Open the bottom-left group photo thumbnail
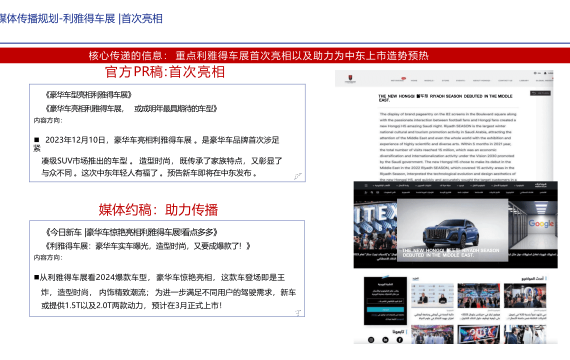Viewport: 570px width, 360px height. 432,335
